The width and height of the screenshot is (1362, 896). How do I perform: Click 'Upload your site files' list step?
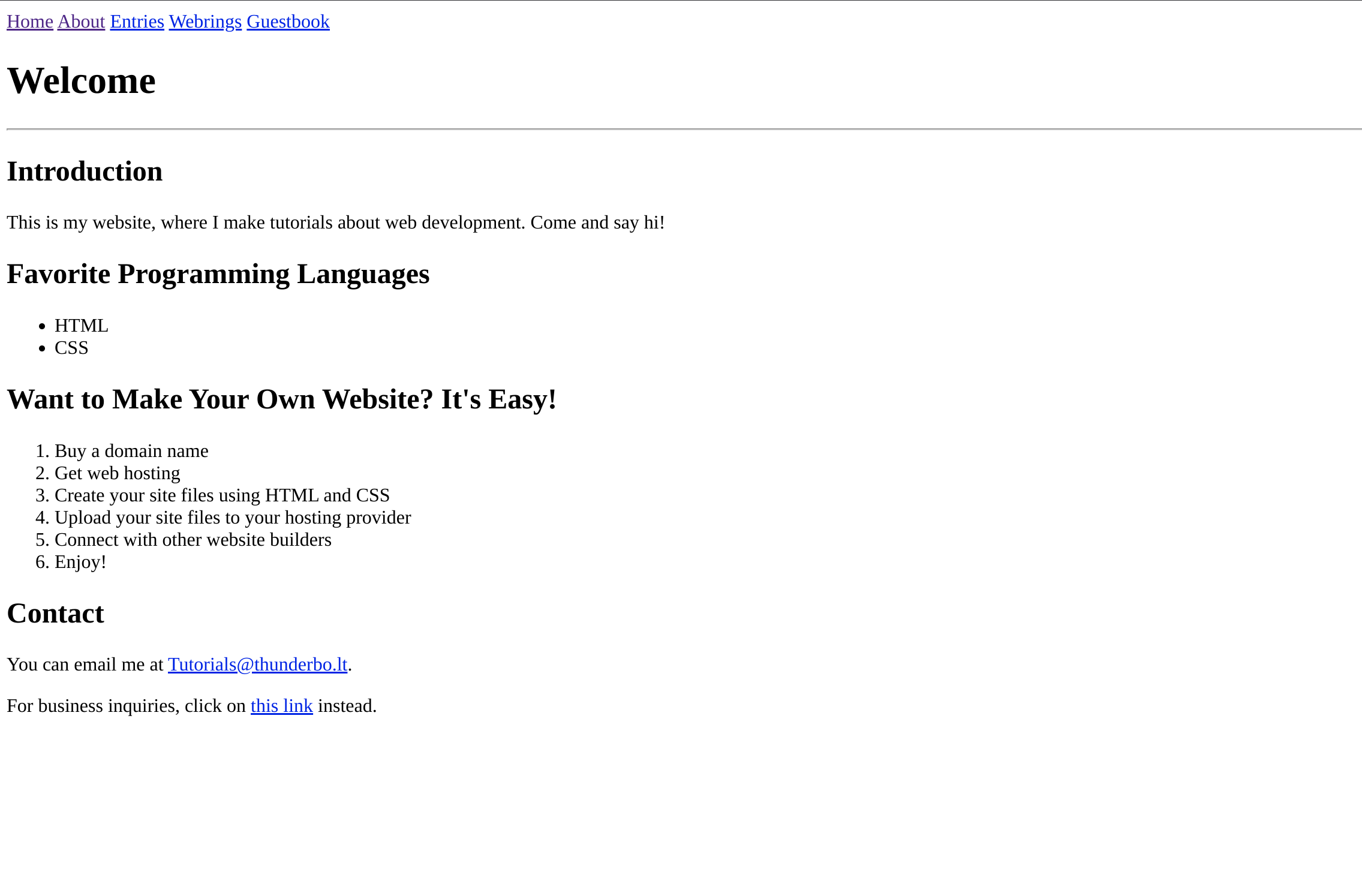(x=232, y=518)
